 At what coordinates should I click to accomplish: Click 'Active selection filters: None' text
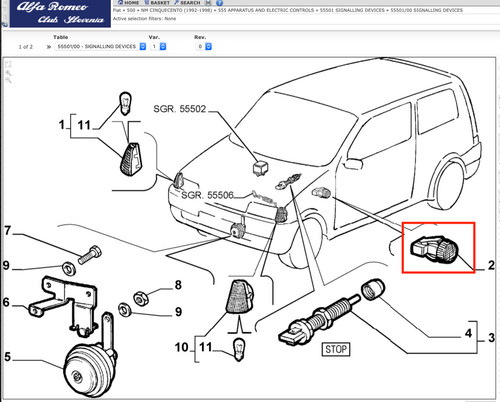tap(144, 19)
